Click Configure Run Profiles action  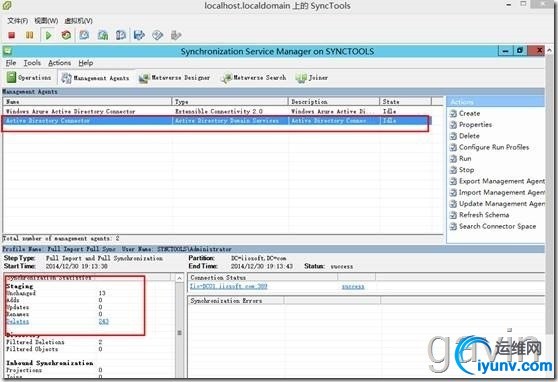(x=494, y=147)
